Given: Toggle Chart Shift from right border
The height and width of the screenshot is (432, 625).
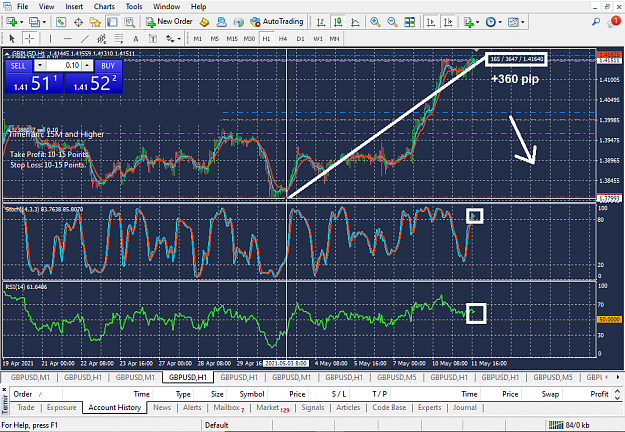Looking at the screenshot, I should [448, 22].
